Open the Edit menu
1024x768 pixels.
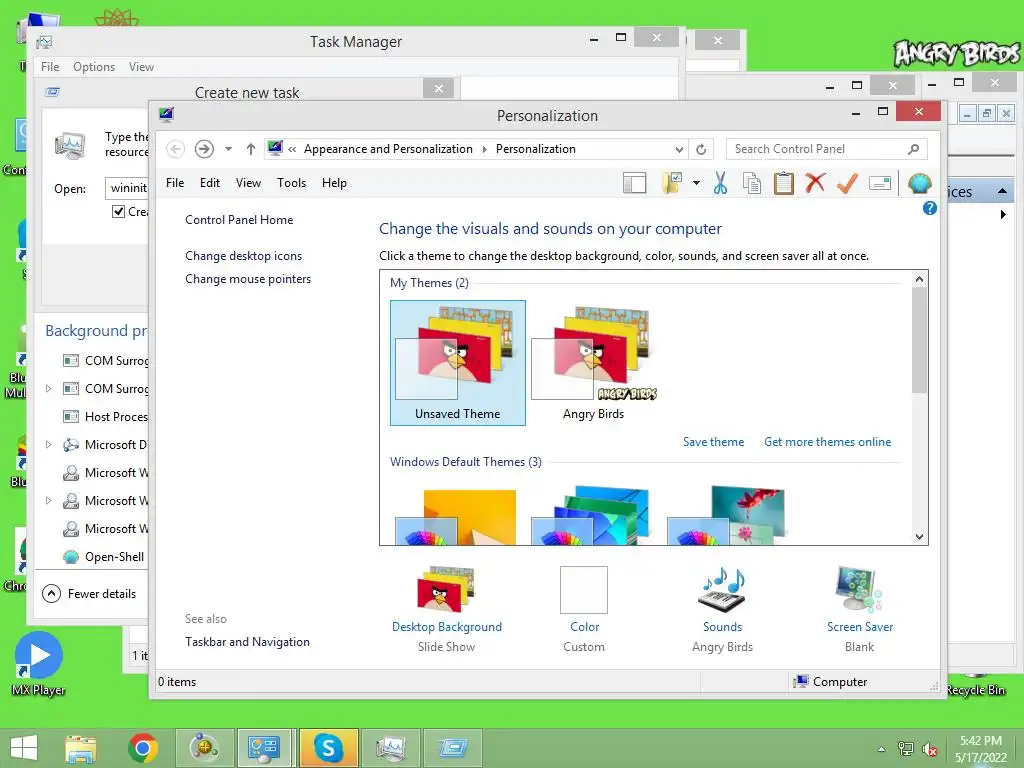[x=210, y=183]
